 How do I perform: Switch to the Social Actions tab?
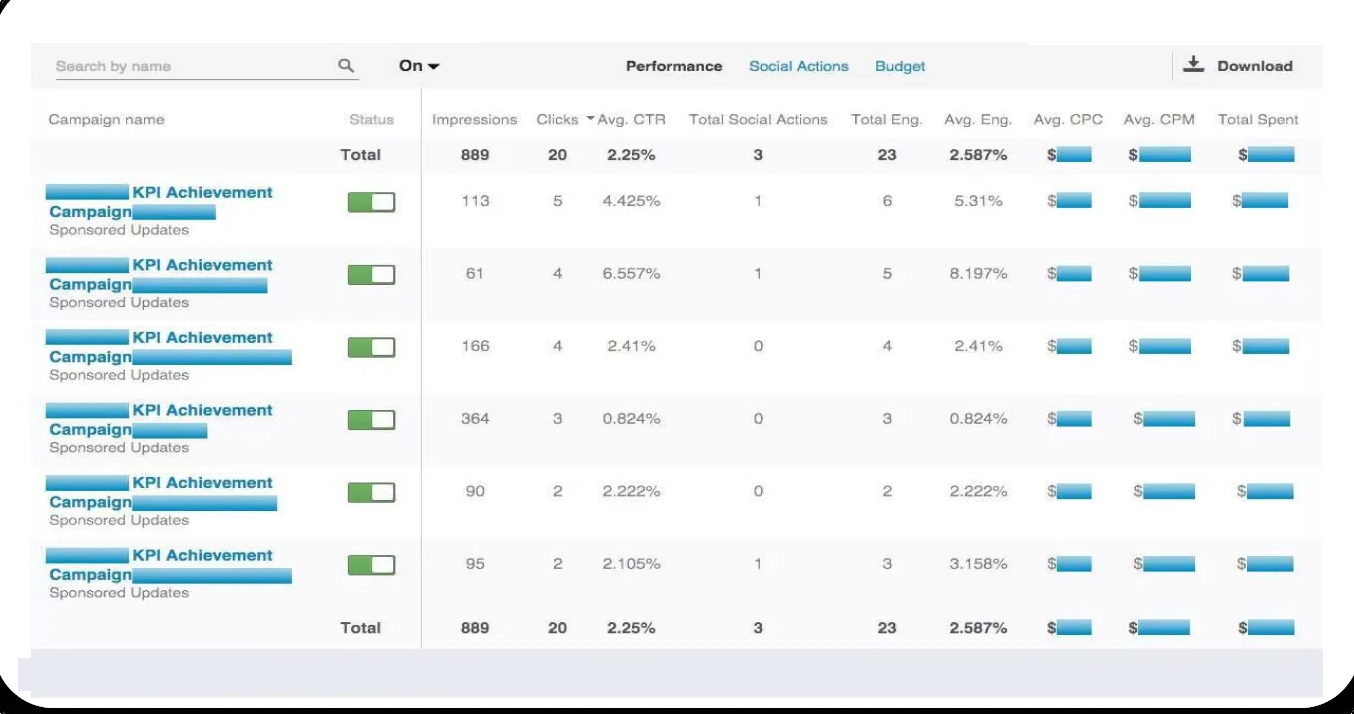pyautogui.click(x=799, y=66)
